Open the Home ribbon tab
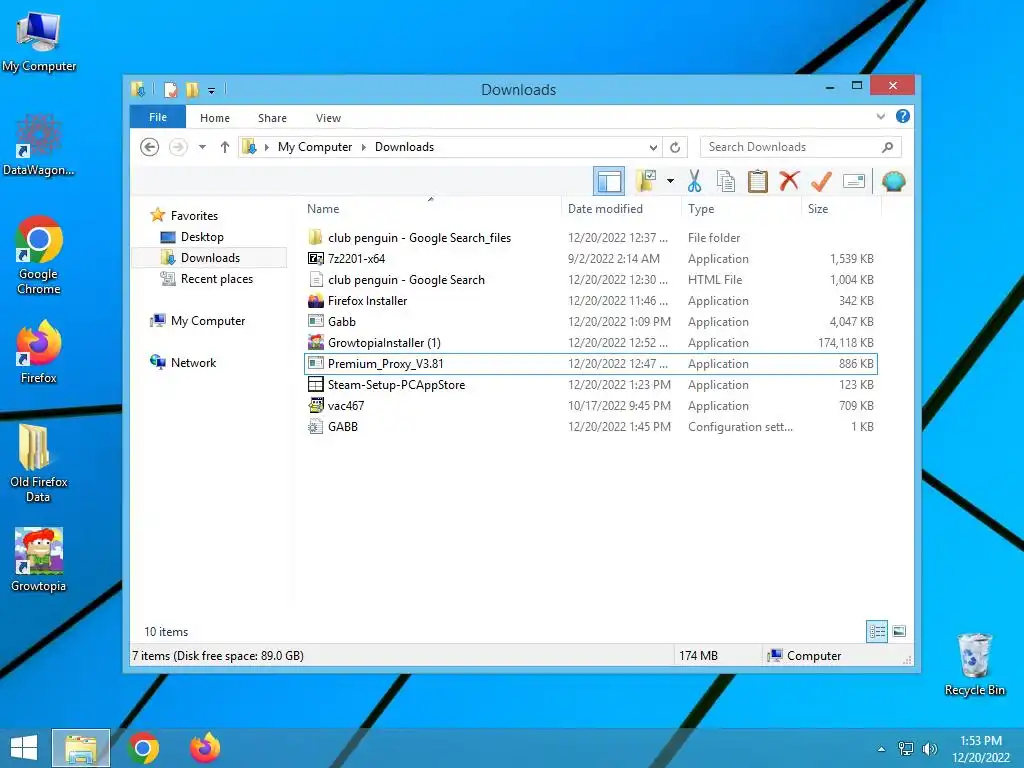Screen dimensions: 1024x768 [x=215, y=118]
